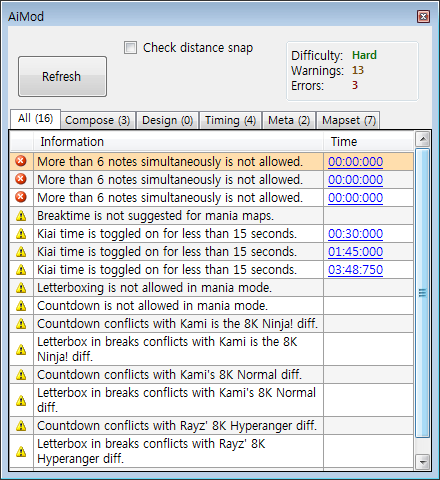Screen dimensions: 440x480
Task: Click the scrollbar down arrow
Action: 423,462
